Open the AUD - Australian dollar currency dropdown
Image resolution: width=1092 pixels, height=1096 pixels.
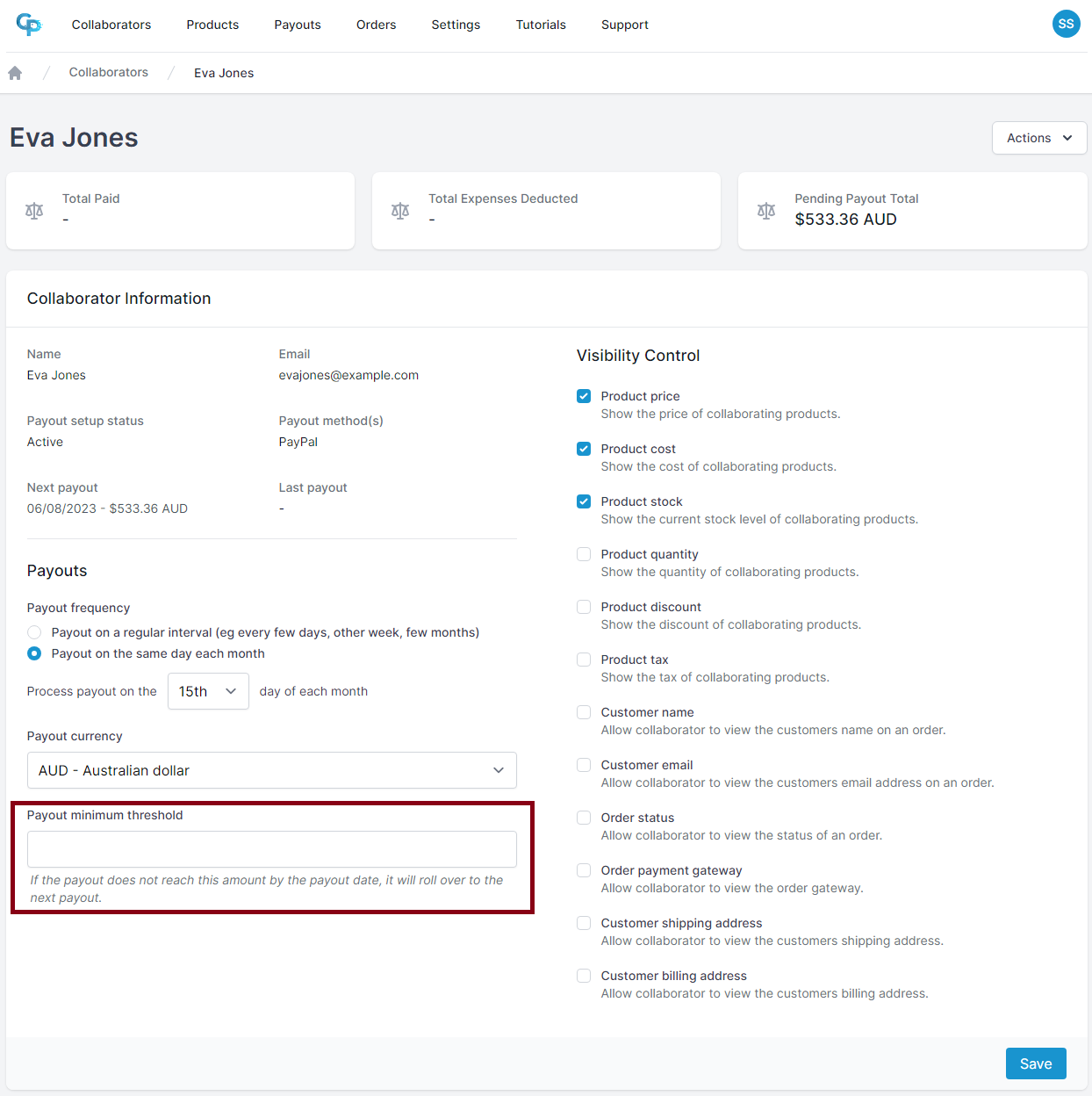[x=272, y=770]
